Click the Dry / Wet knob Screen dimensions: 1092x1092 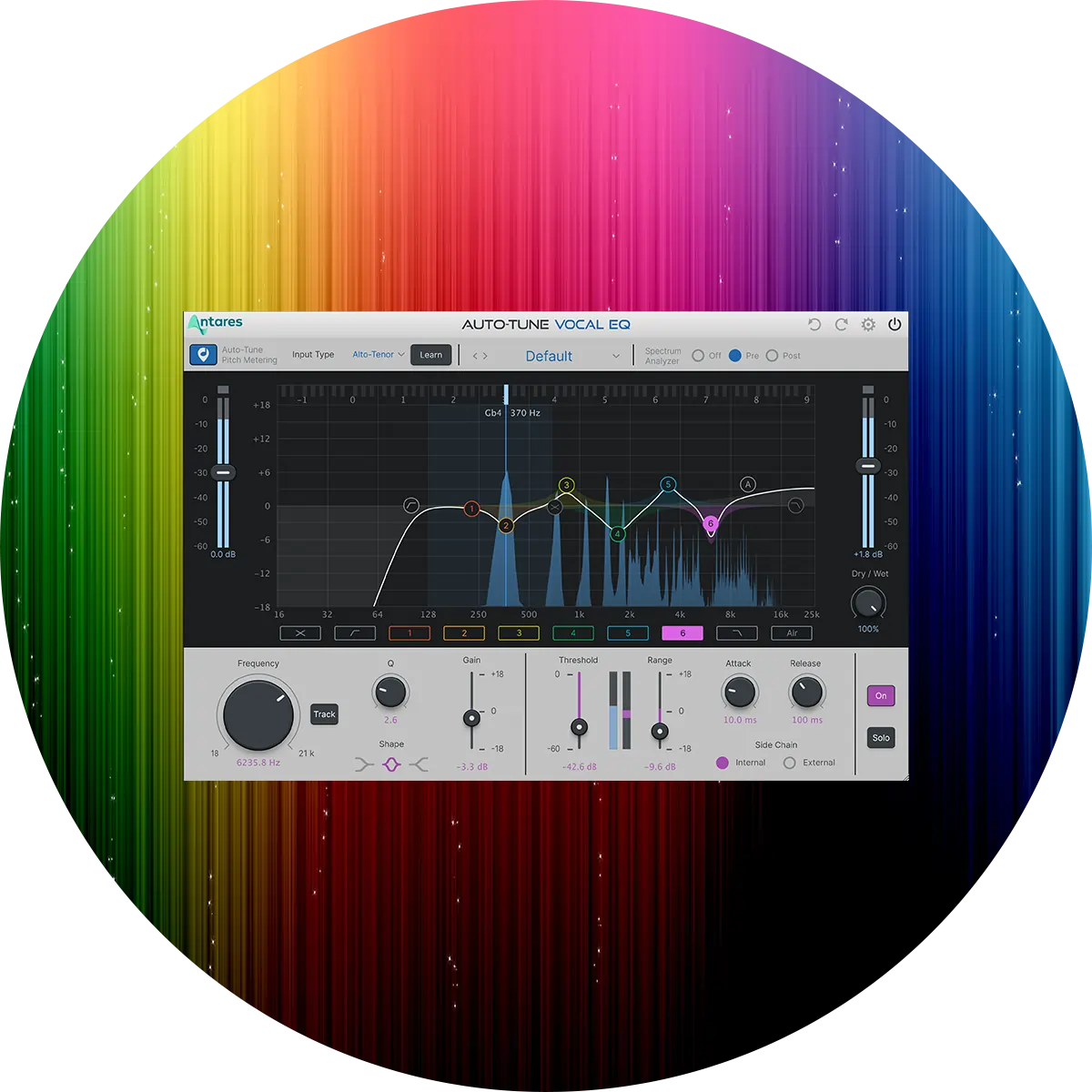868,602
